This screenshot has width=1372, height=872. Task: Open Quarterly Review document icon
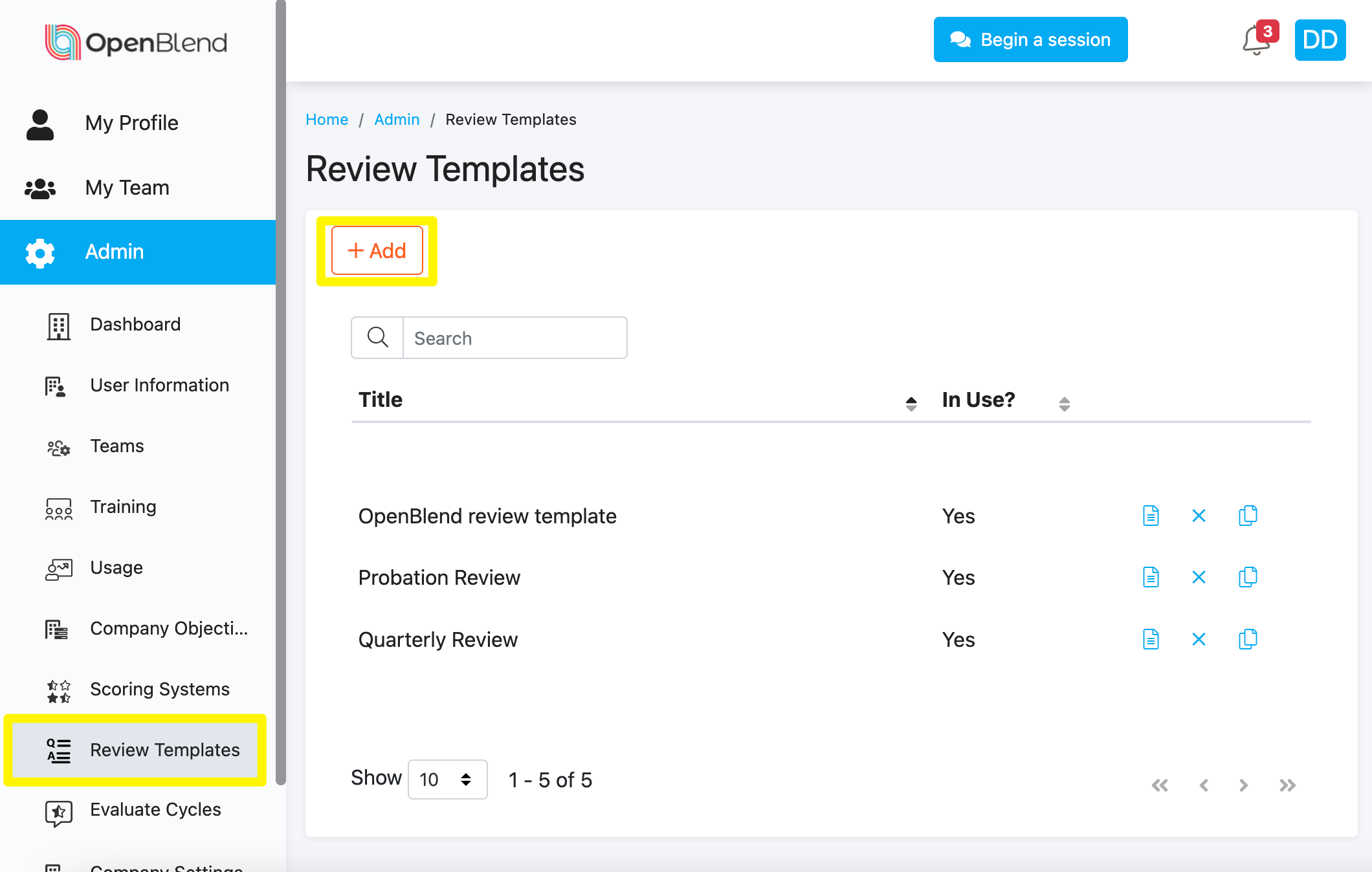[x=1151, y=639]
